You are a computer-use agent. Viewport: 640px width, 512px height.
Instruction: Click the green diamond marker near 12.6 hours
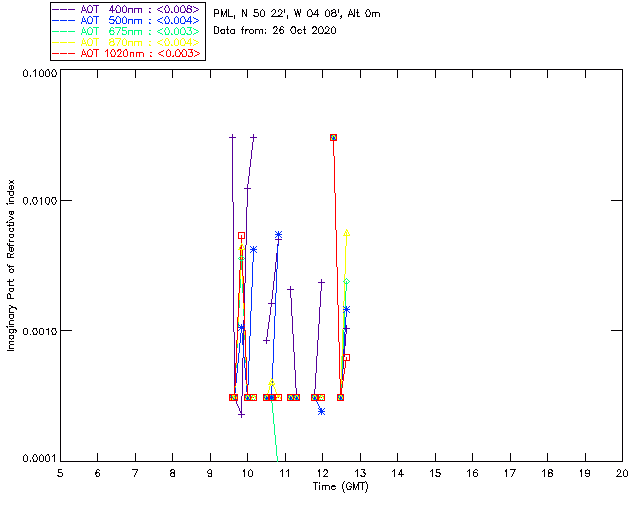[x=347, y=282]
